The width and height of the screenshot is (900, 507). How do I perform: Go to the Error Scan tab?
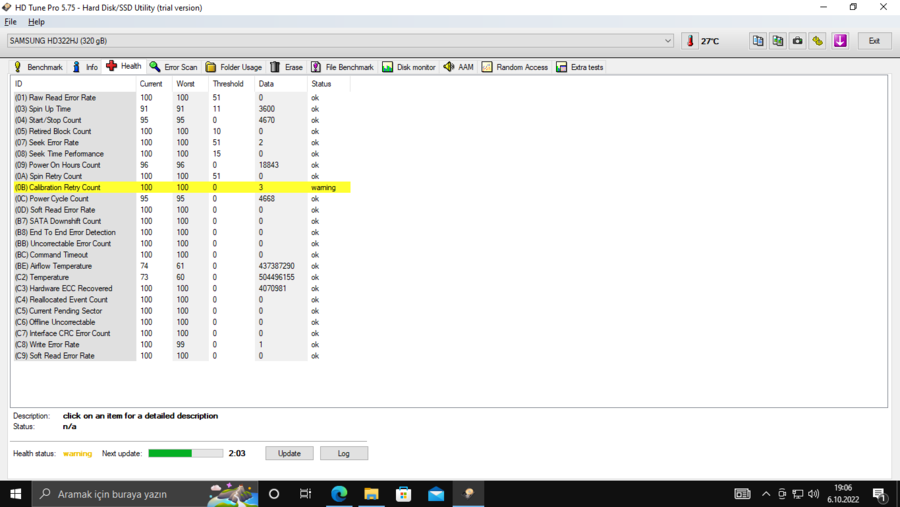pyautogui.click(x=173, y=67)
